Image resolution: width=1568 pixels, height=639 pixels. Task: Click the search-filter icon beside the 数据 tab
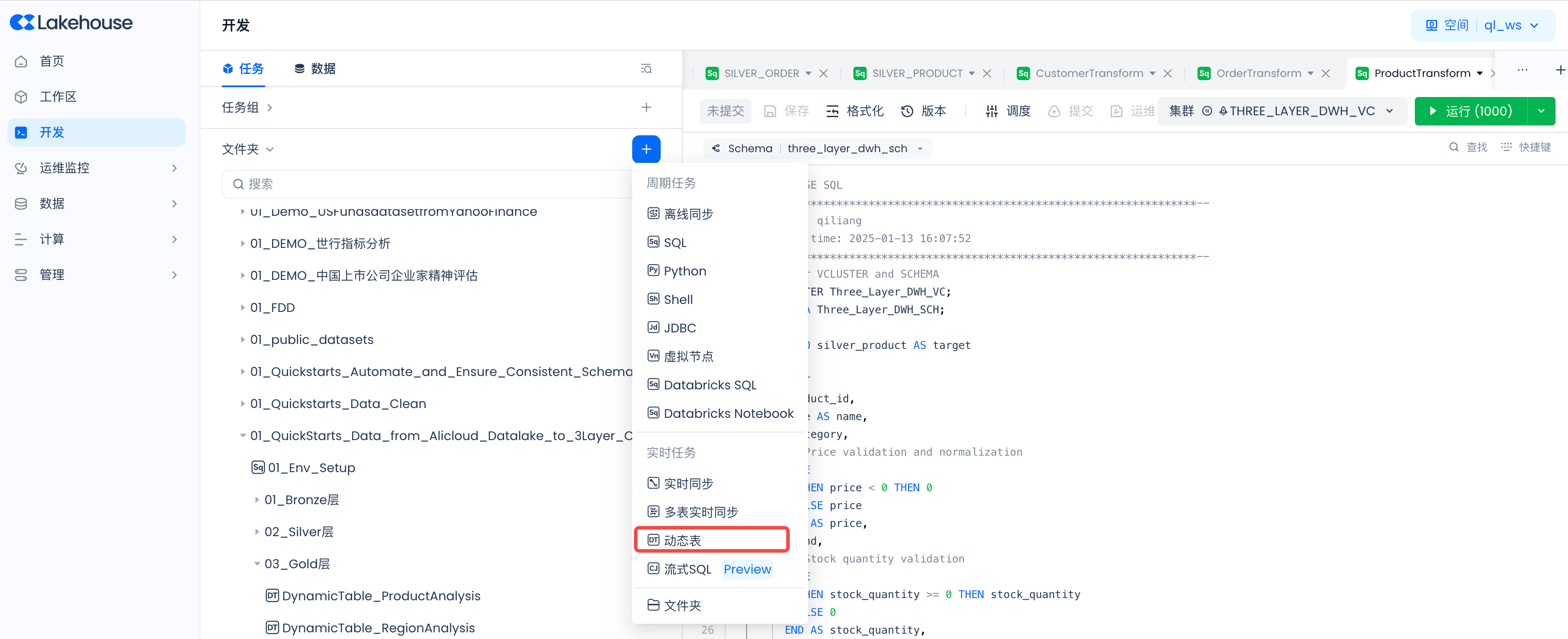646,69
